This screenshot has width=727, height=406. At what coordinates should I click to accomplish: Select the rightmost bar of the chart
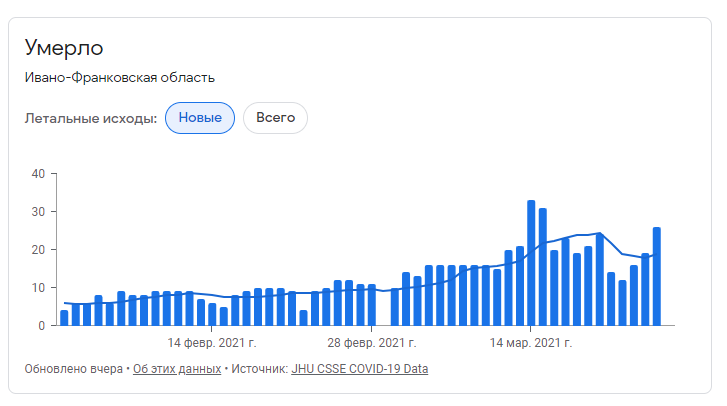[657, 276]
